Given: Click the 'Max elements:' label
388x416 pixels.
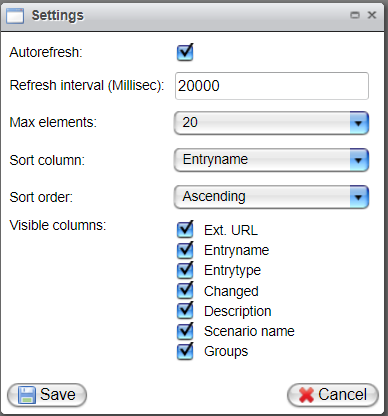Looking at the screenshot, I should coord(53,122).
